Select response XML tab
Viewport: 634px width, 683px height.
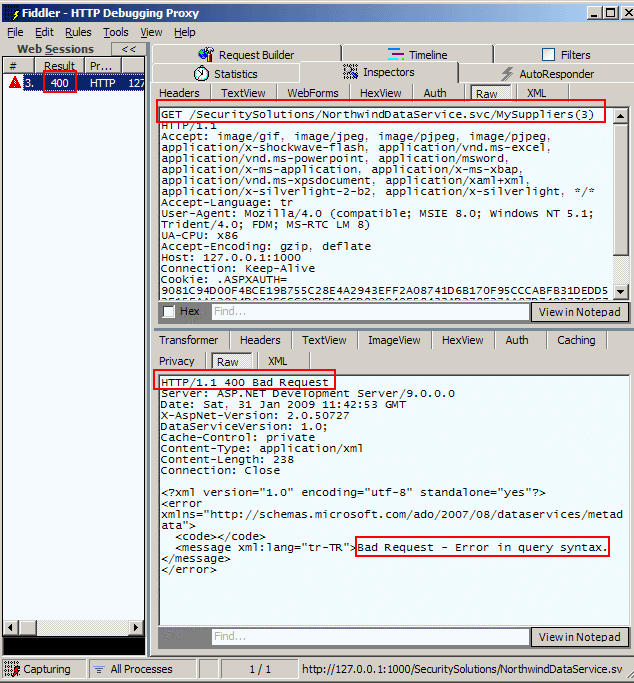tap(278, 361)
